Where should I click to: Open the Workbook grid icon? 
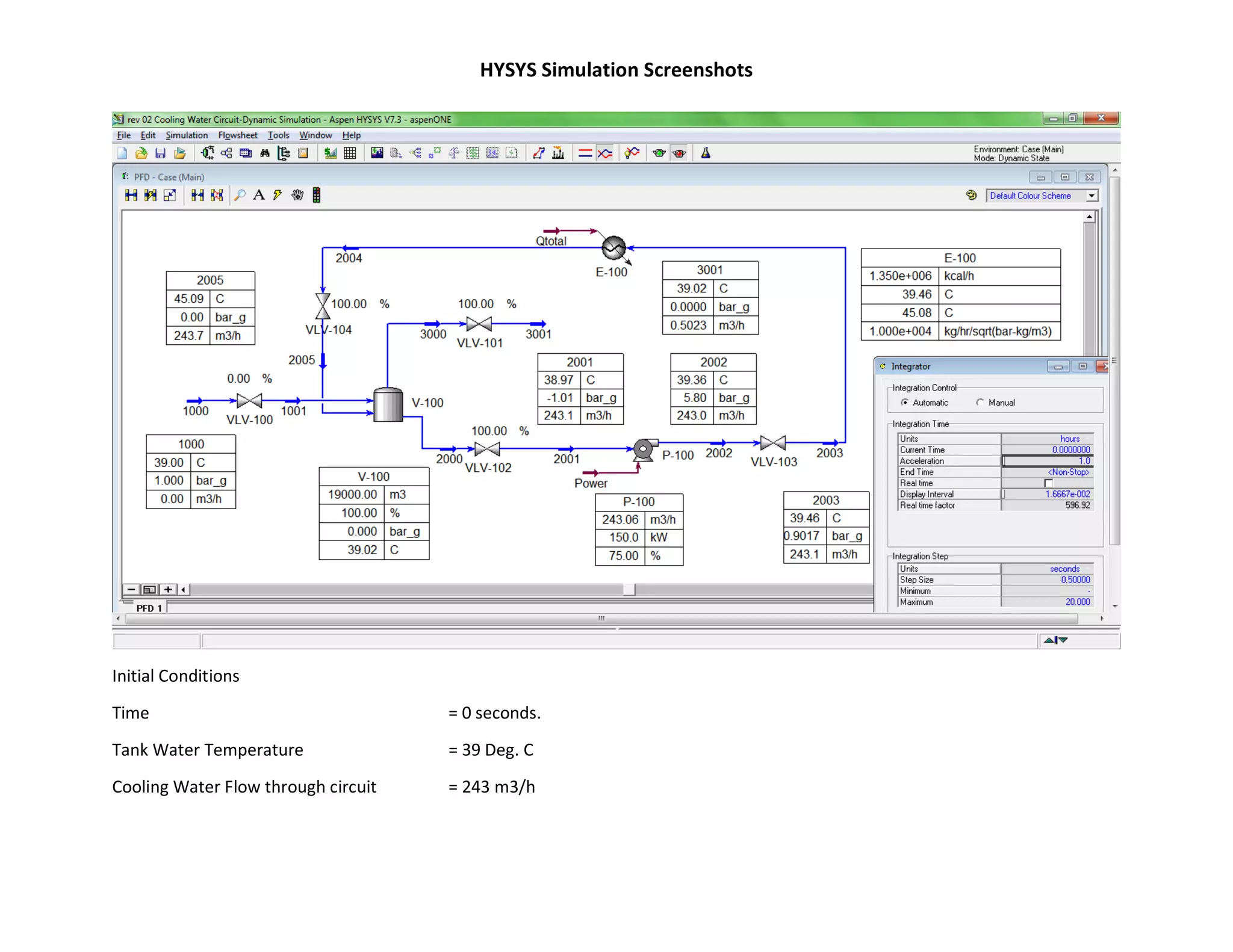pos(350,153)
